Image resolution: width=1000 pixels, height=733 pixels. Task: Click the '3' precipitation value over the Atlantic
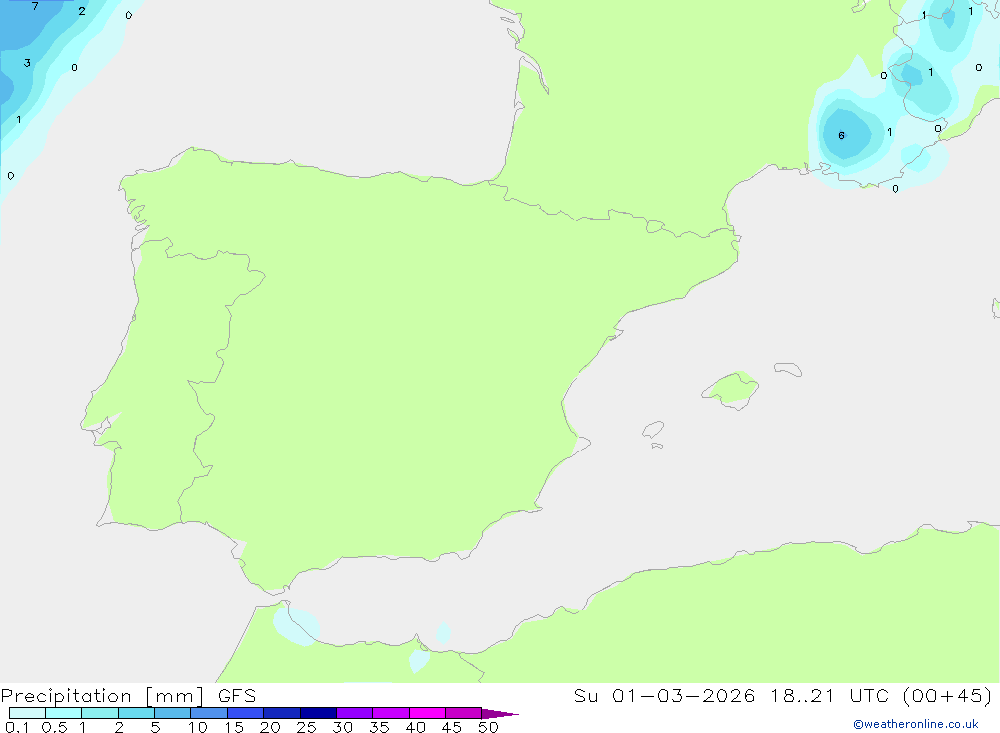click(x=27, y=63)
